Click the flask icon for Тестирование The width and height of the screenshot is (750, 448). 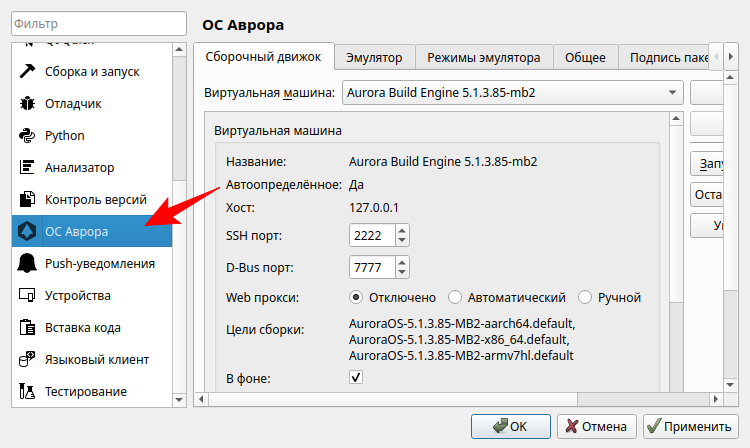27,392
